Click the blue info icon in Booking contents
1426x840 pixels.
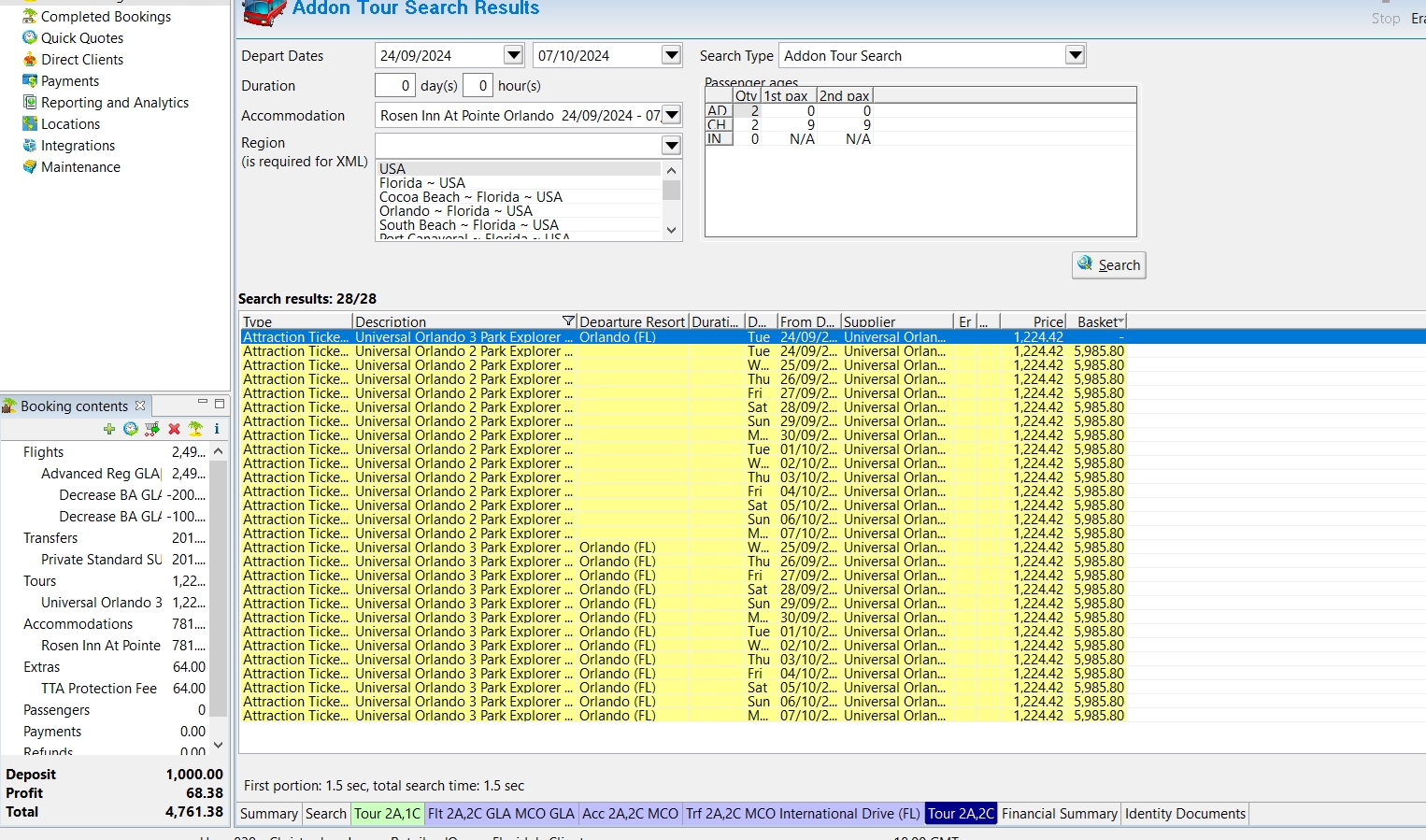tap(217, 429)
